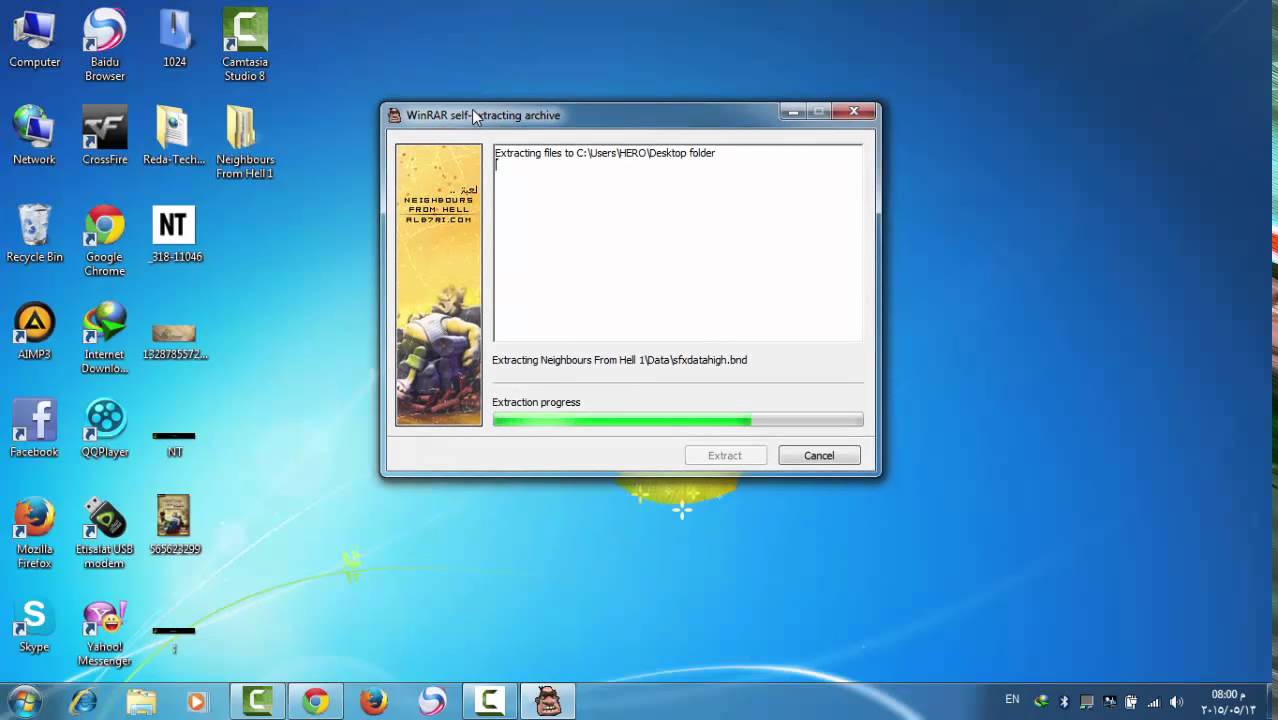
Task: Click the Bluetooth tray icon
Action: coord(1064,702)
